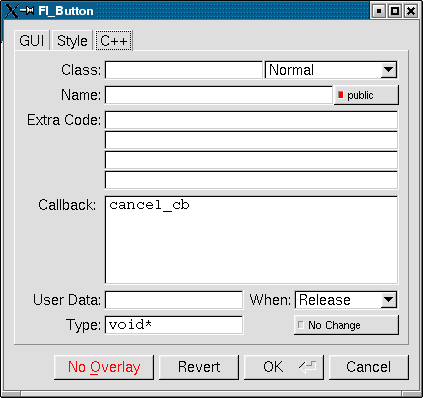Select the C++ tab
This screenshot has width=423, height=398.
point(114,41)
